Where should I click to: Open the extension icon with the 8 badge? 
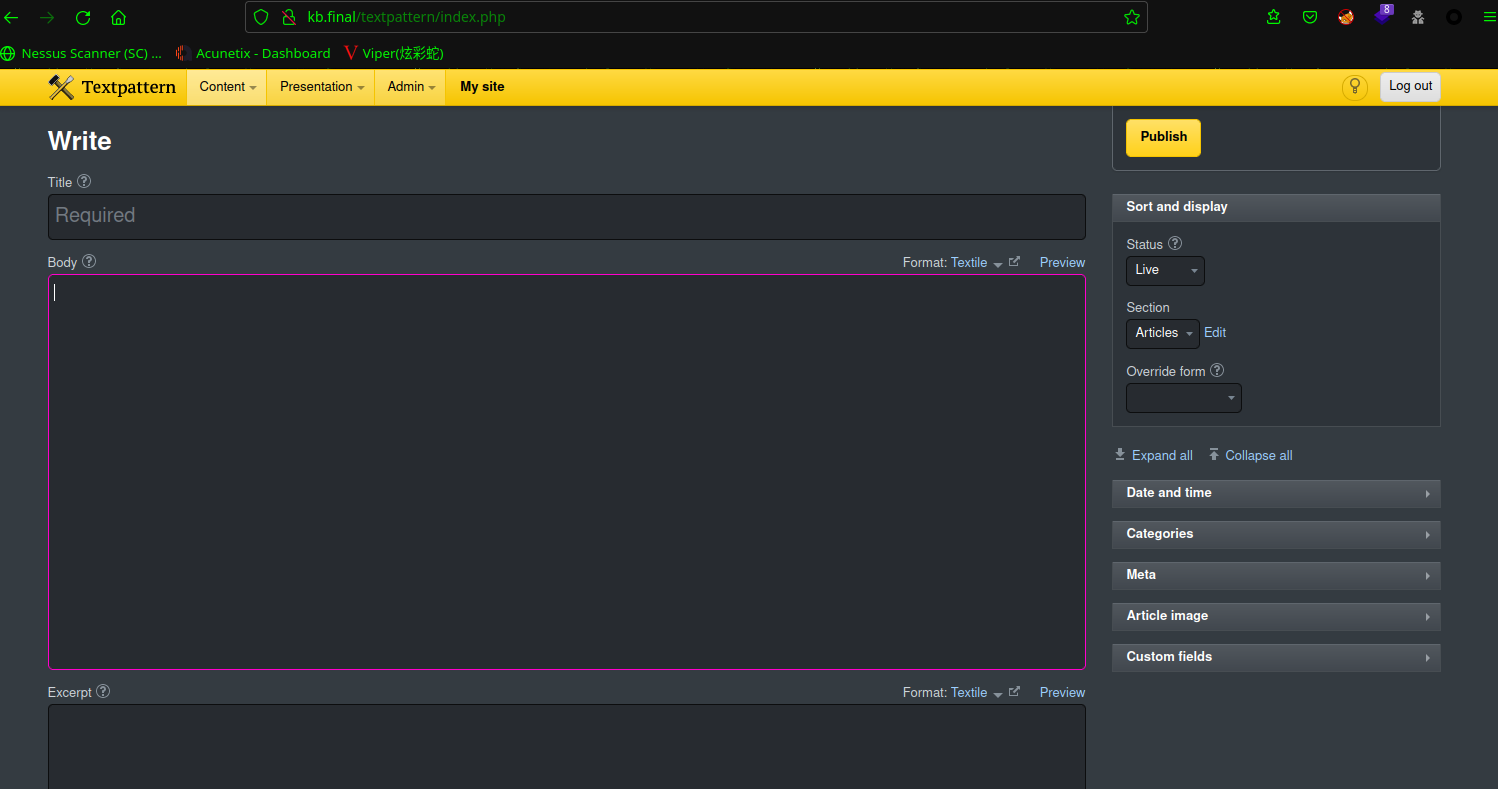[1382, 15]
